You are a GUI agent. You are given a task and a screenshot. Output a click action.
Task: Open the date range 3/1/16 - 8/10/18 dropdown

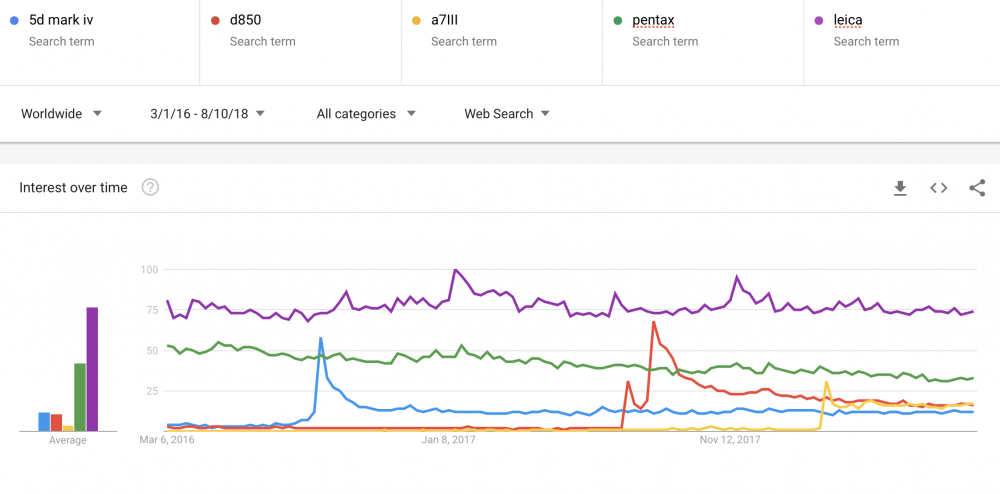point(207,114)
